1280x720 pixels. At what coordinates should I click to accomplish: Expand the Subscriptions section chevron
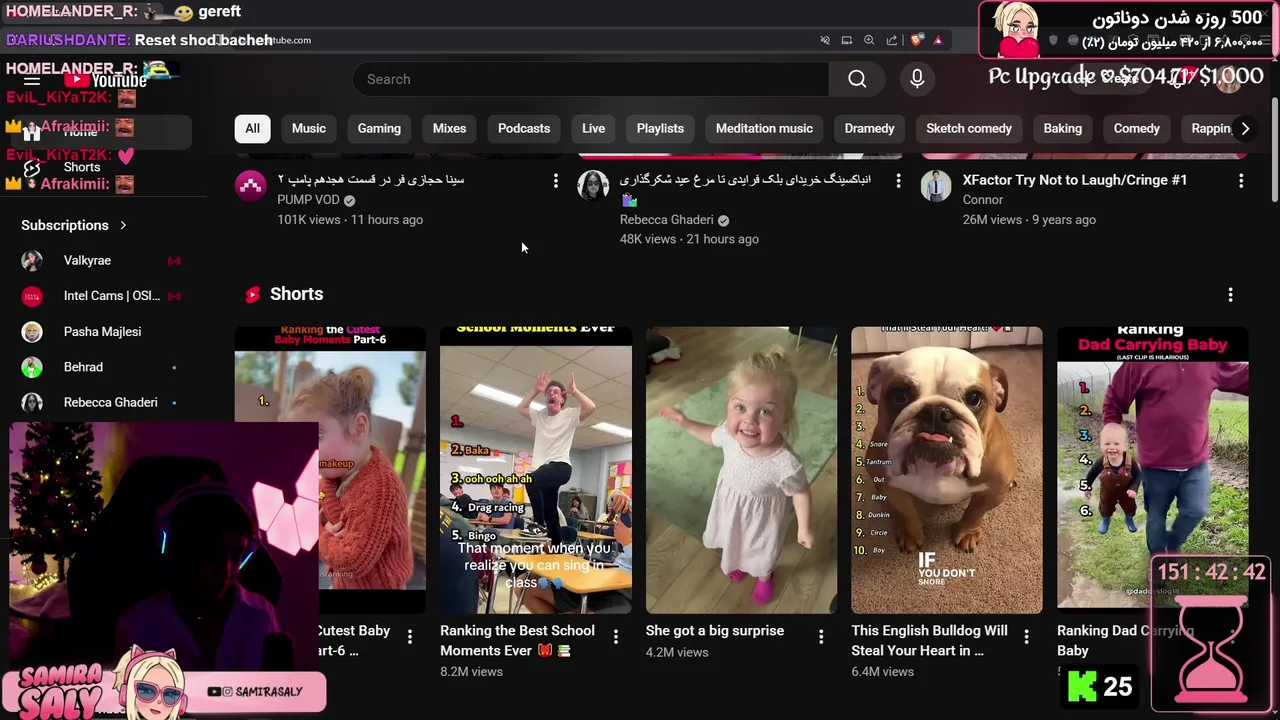click(x=123, y=225)
